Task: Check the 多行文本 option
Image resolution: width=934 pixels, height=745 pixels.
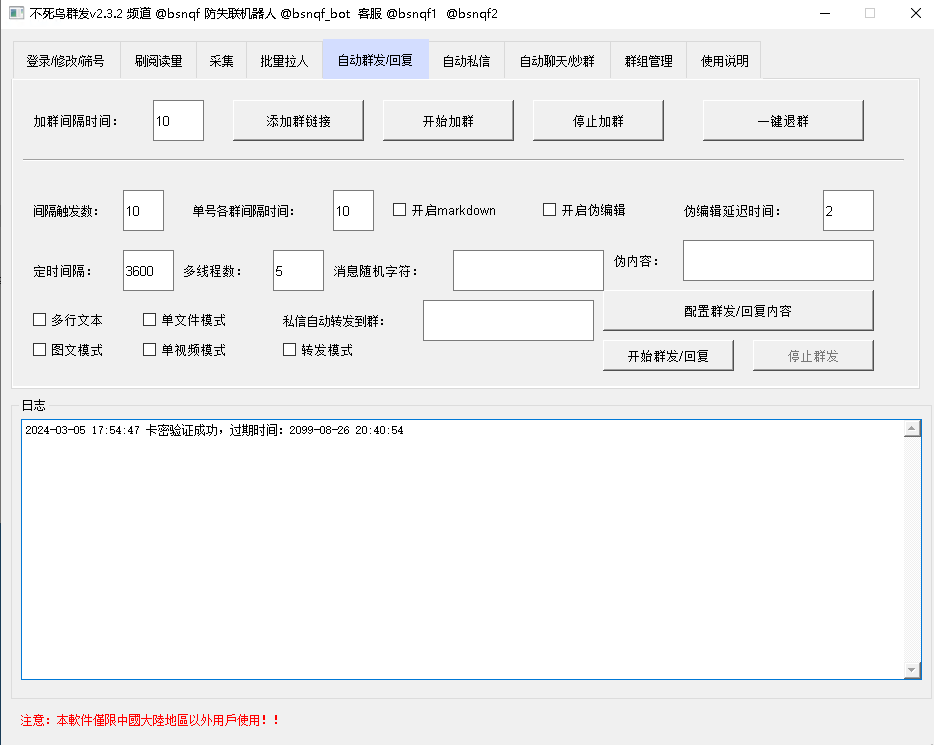Action: [x=40, y=320]
